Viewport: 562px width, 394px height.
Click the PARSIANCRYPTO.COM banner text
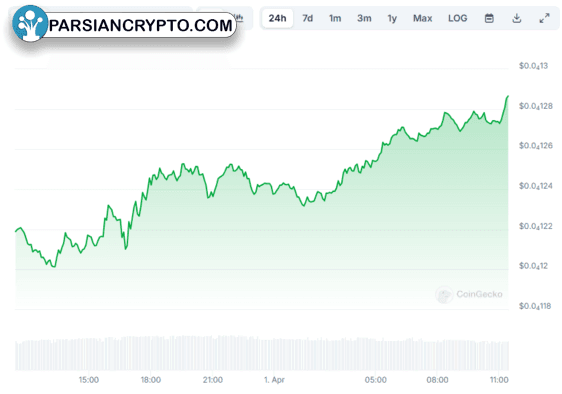[x=140, y=25]
